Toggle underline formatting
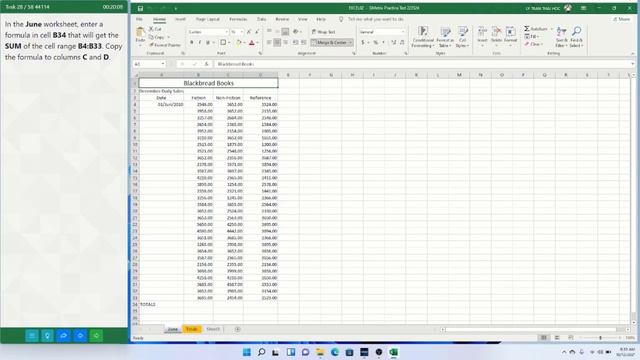The height and width of the screenshot is (360, 640). click(208, 42)
